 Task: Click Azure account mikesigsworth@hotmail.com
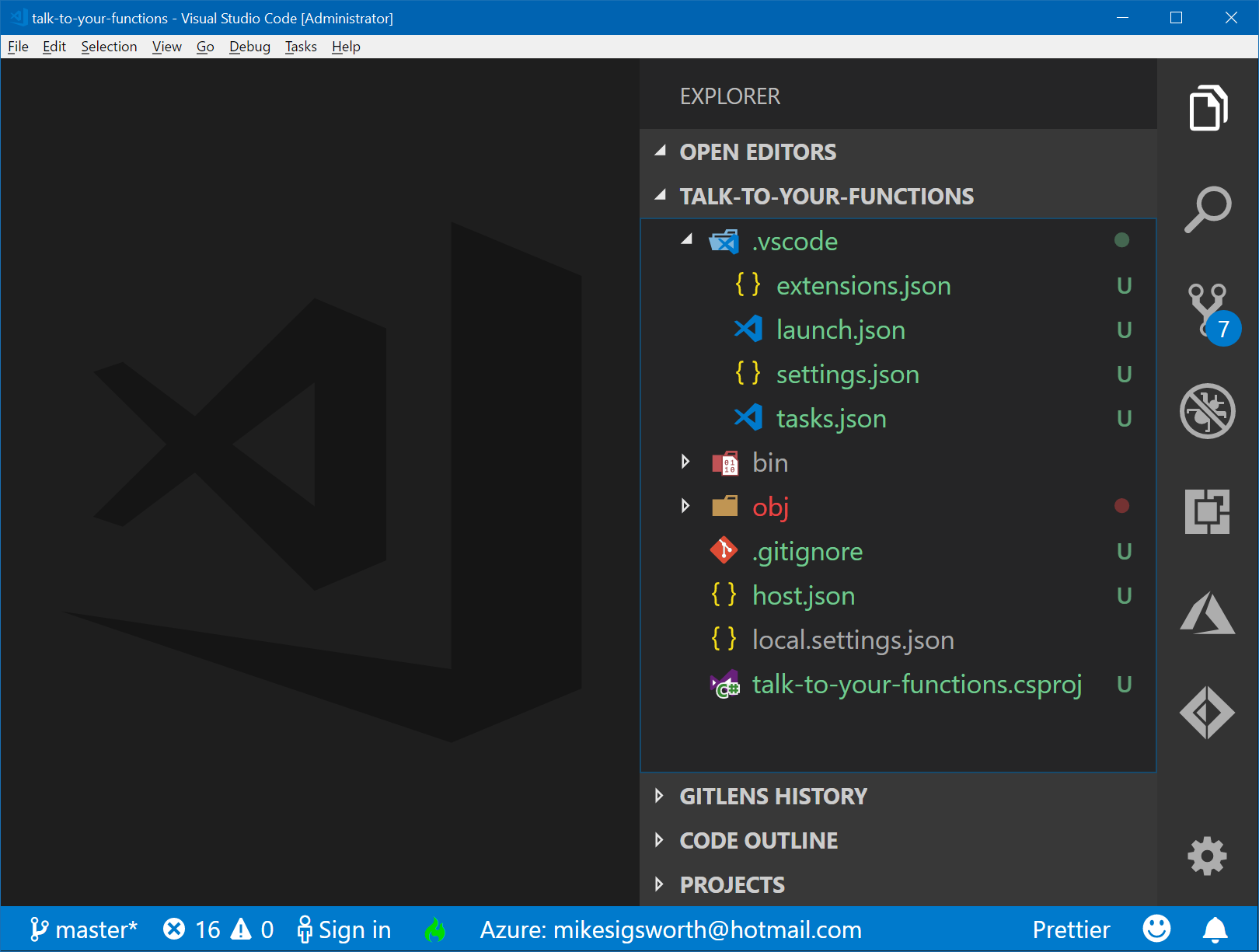pos(671,929)
